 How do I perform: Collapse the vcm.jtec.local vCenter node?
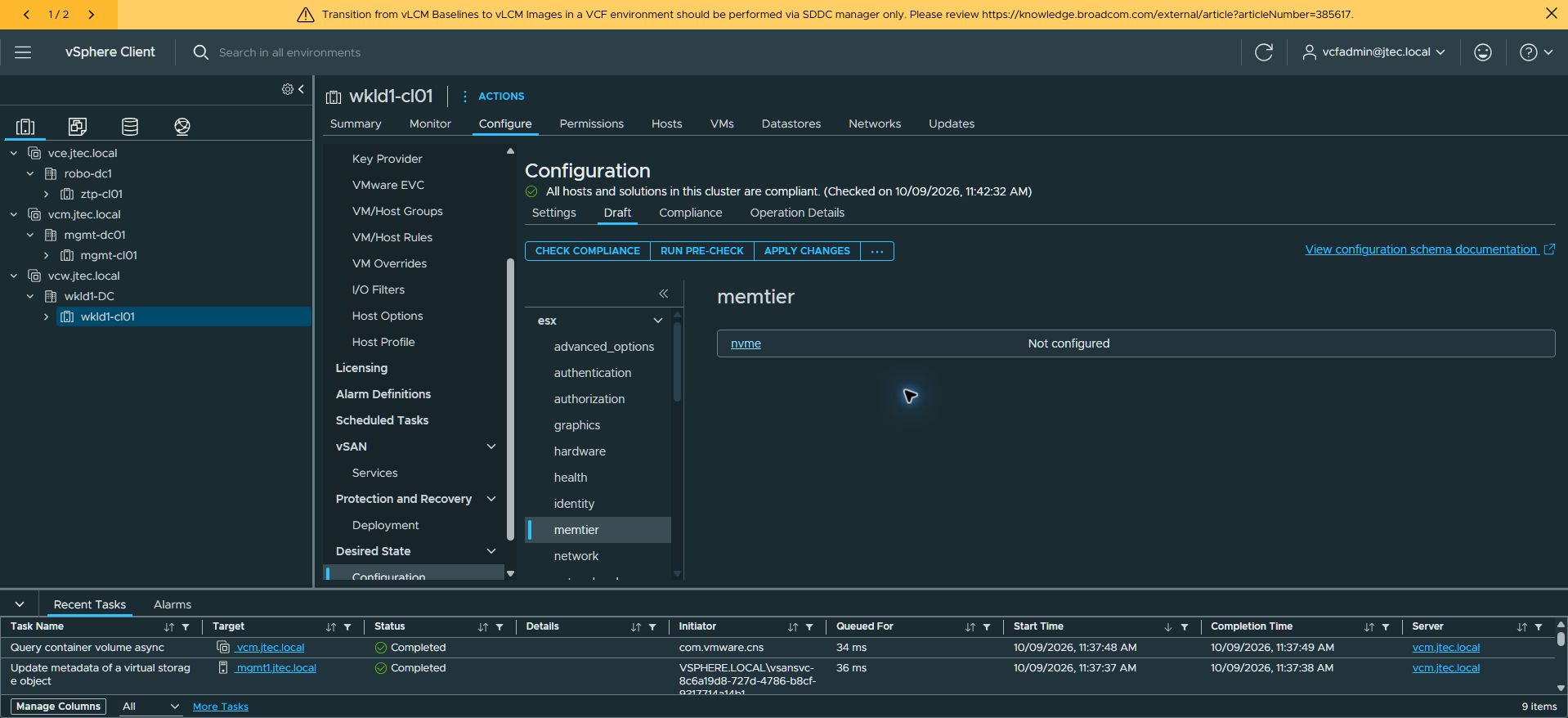tap(14, 214)
